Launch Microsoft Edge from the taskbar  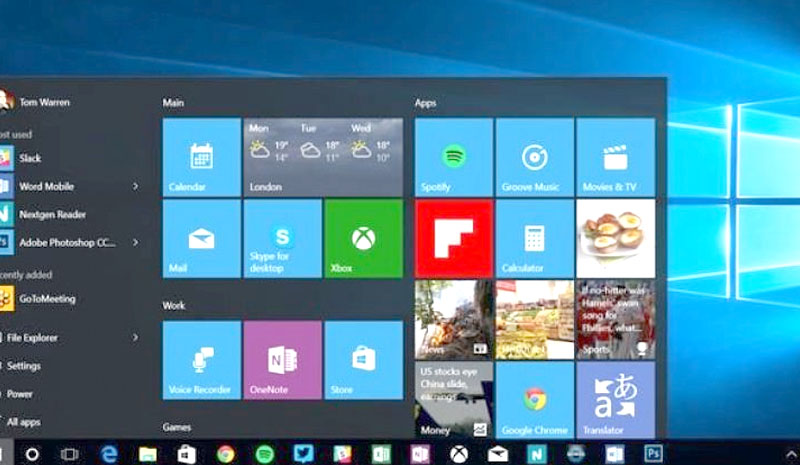point(108,454)
